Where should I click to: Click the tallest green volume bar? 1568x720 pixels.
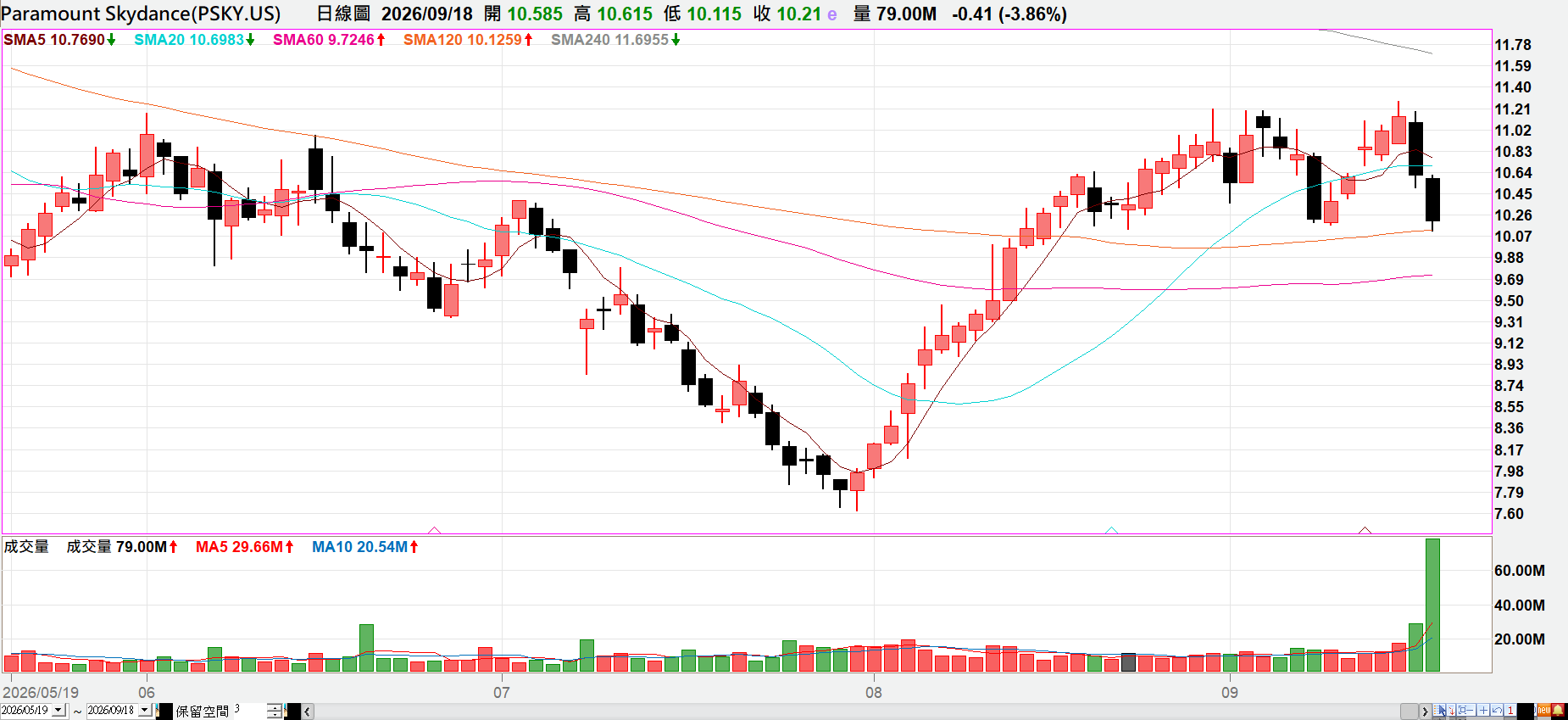tap(1432, 605)
